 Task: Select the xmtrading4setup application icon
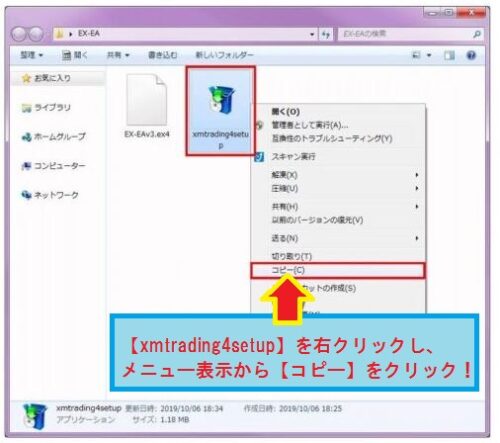(221, 100)
